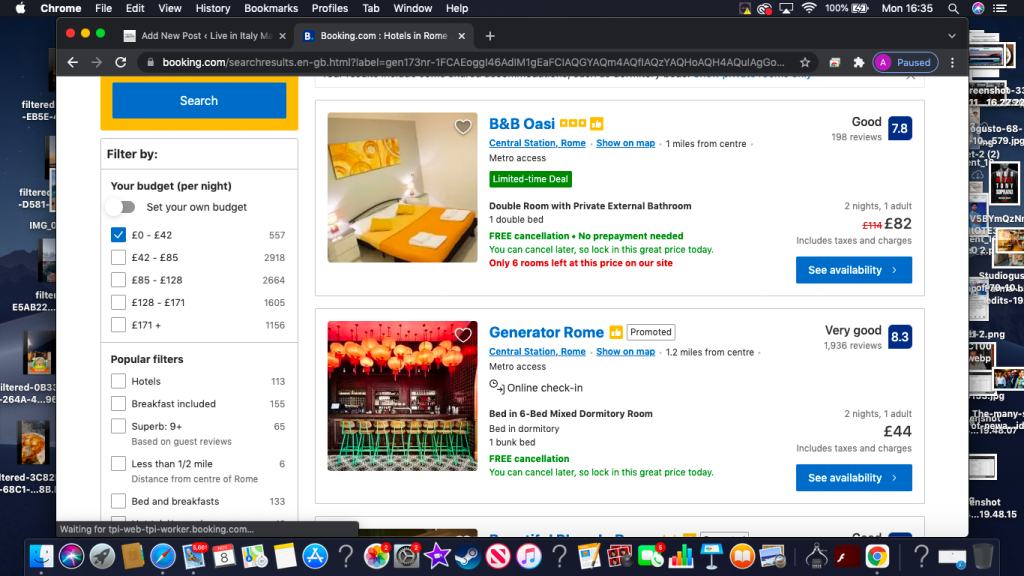Screen dimensions: 1024x576
Task: Open the Chrome File menu
Action: [103, 8]
